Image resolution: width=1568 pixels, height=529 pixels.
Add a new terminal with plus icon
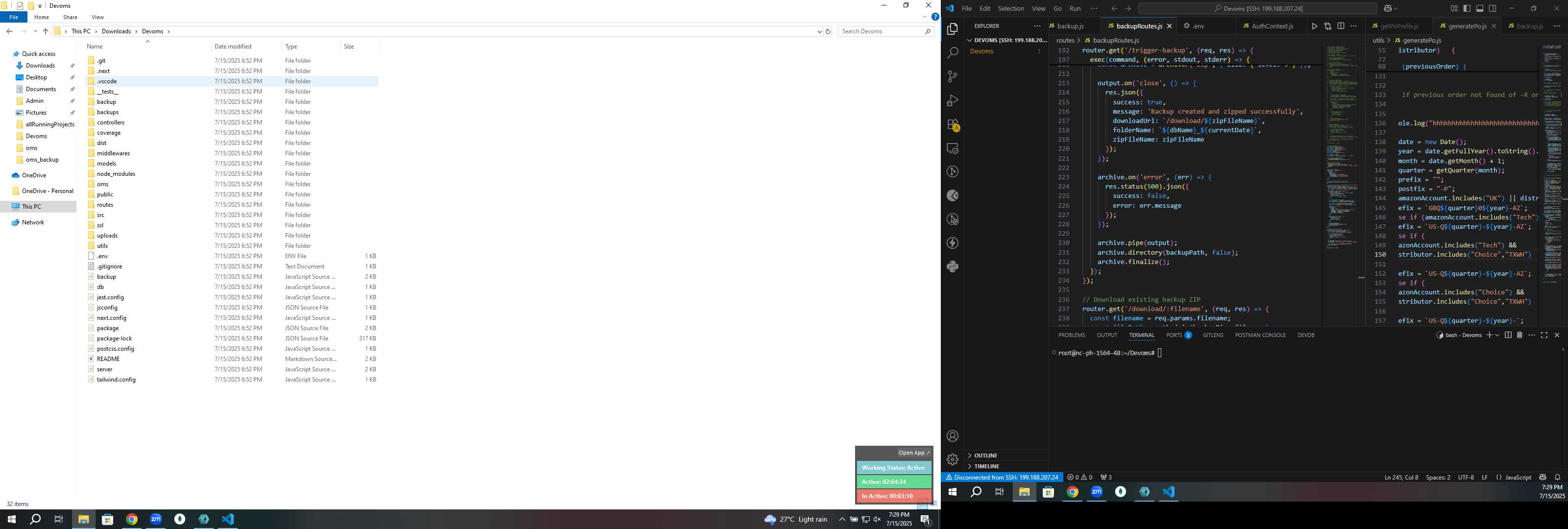coord(1489,335)
